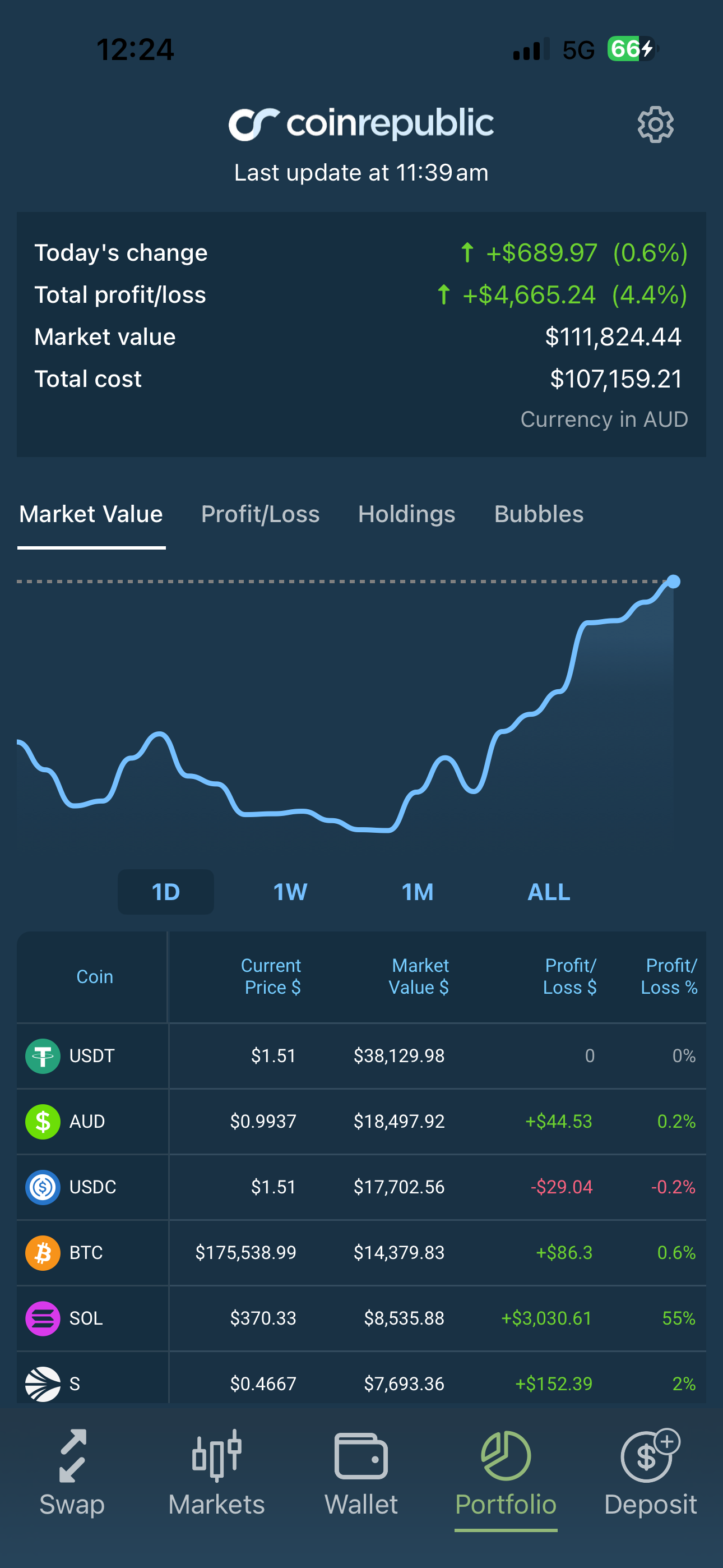
Task: Tap the orange Bitcoin icon
Action: [x=43, y=1253]
